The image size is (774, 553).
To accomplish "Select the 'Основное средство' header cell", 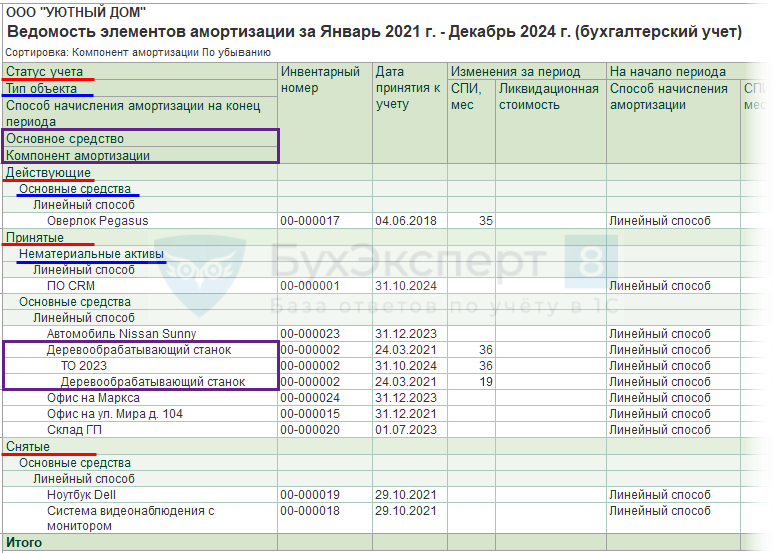I will (x=140, y=139).
